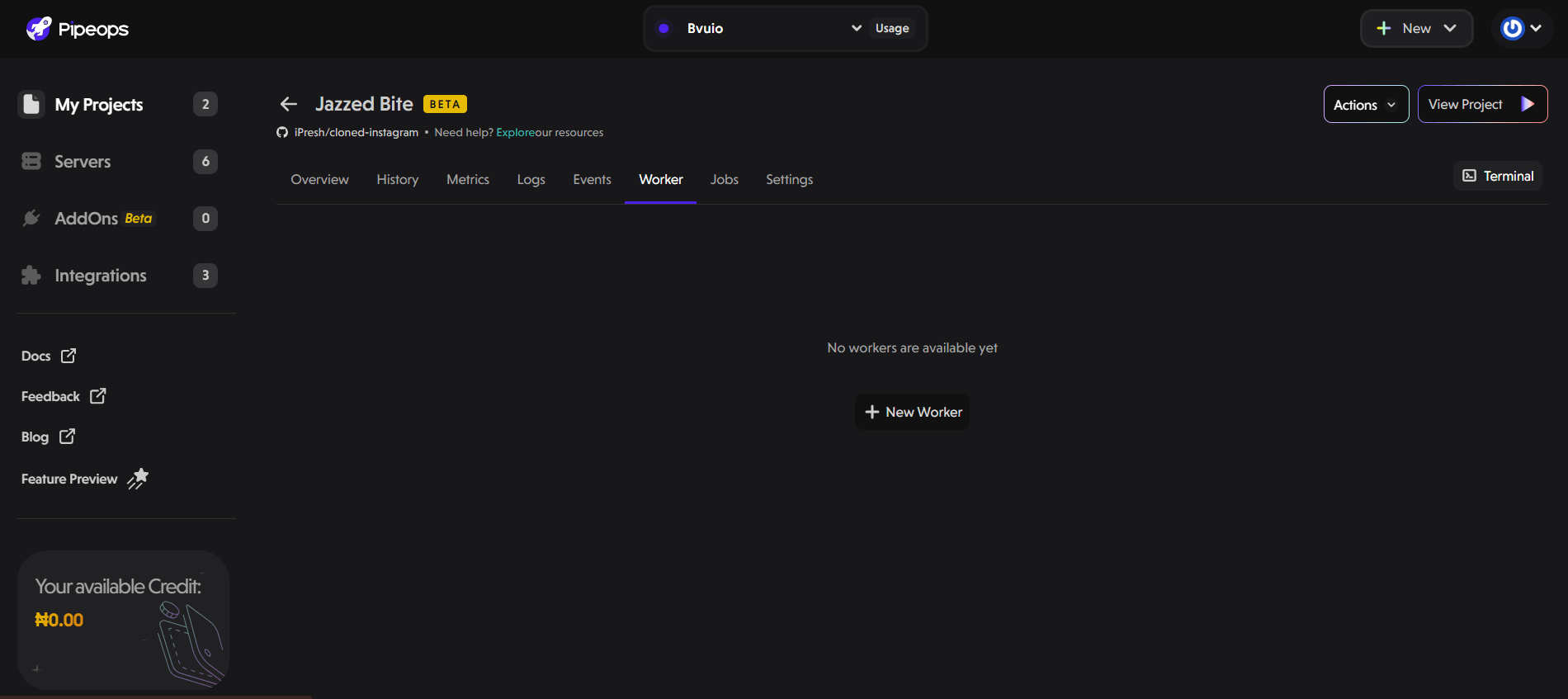The image size is (1568, 699).
Task: Open AddOns Beta section
Action: (103, 219)
